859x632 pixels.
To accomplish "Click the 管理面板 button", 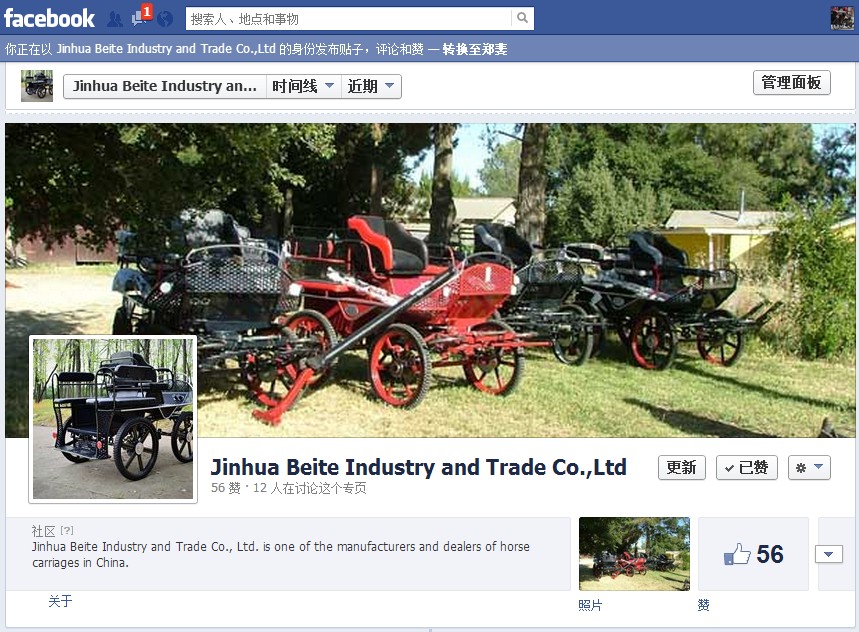I will (x=792, y=83).
